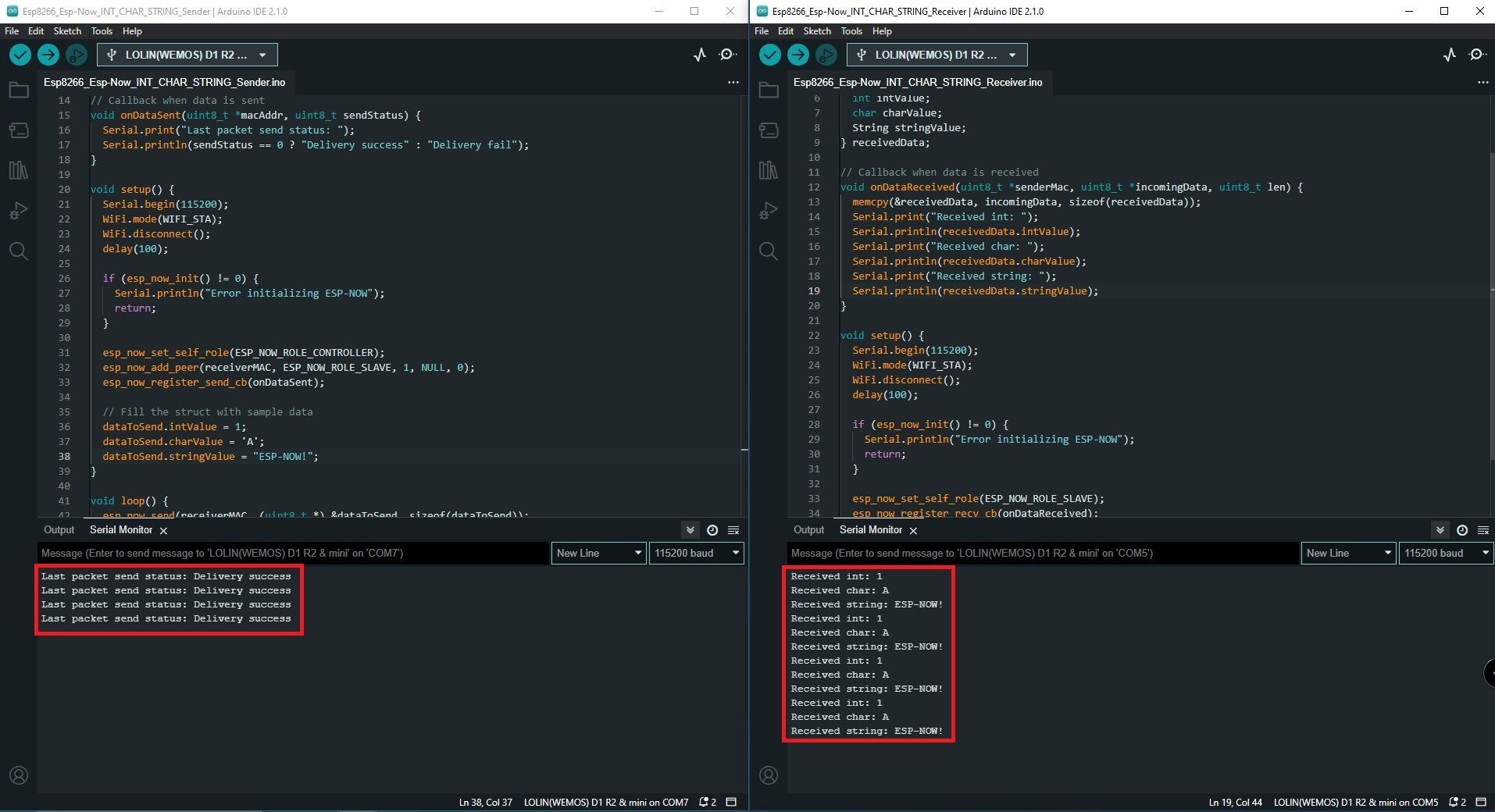Open Sketch menu in Sender window
This screenshot has height=812, width=1495.
pyautogui.click(x=67, y=31)
